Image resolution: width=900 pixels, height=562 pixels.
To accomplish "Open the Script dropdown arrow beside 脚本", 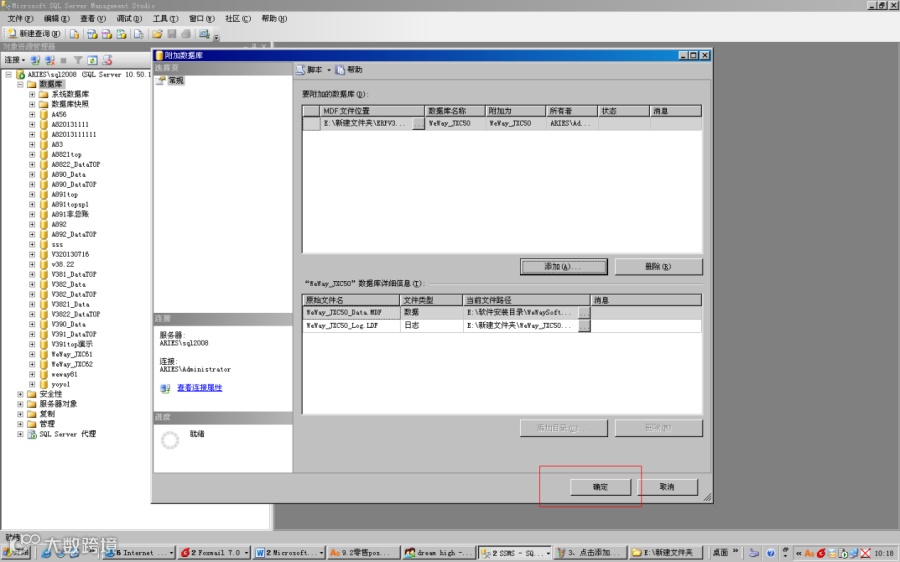I will tap(329, 70).
